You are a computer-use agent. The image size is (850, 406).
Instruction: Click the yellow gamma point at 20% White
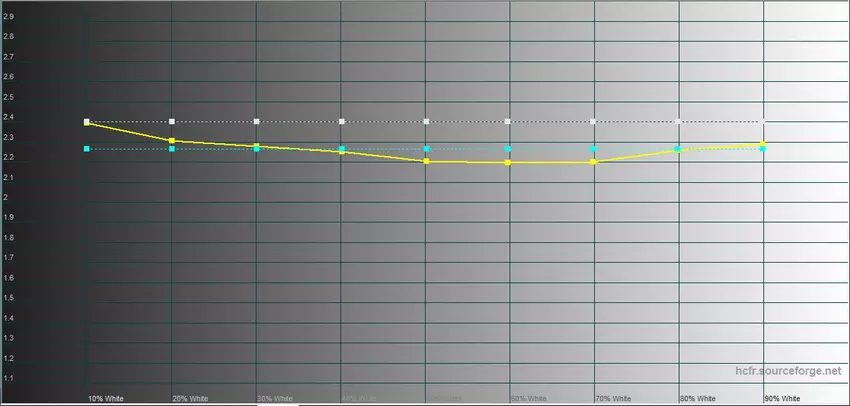tap(172, 141)
